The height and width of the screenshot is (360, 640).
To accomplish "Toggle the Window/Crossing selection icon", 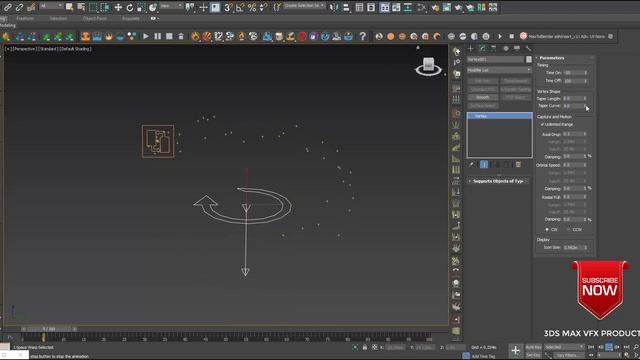I will [105, 7].
